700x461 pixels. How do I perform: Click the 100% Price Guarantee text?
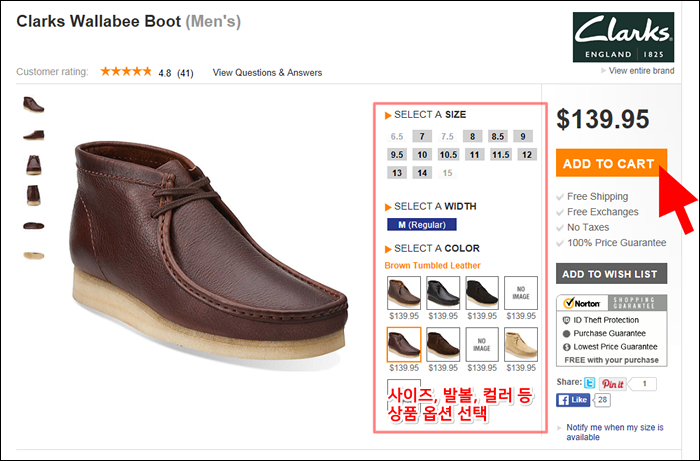[617, 243]
